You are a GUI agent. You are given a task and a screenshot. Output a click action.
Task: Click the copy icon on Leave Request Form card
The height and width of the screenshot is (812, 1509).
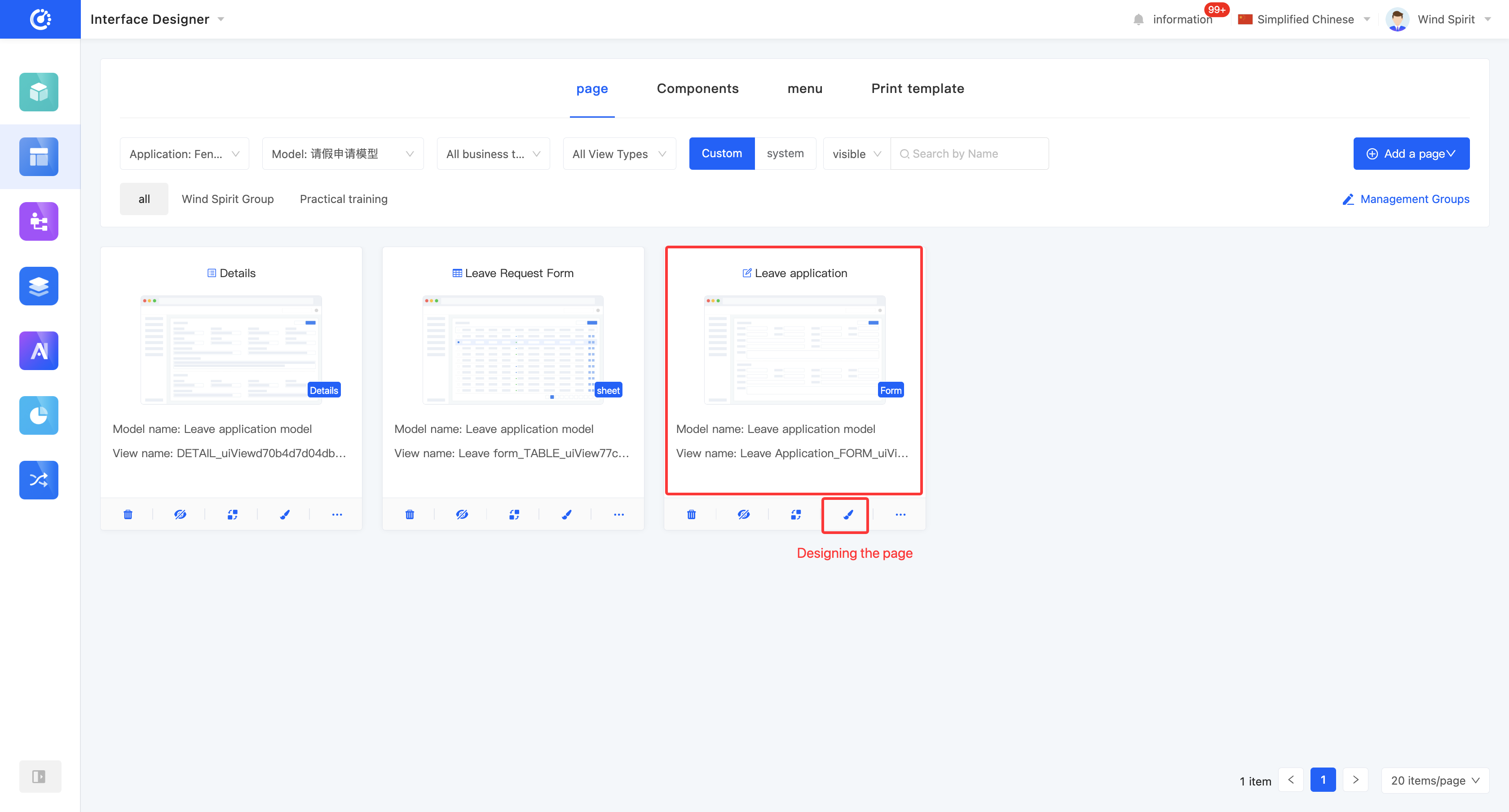click(514, 514)
